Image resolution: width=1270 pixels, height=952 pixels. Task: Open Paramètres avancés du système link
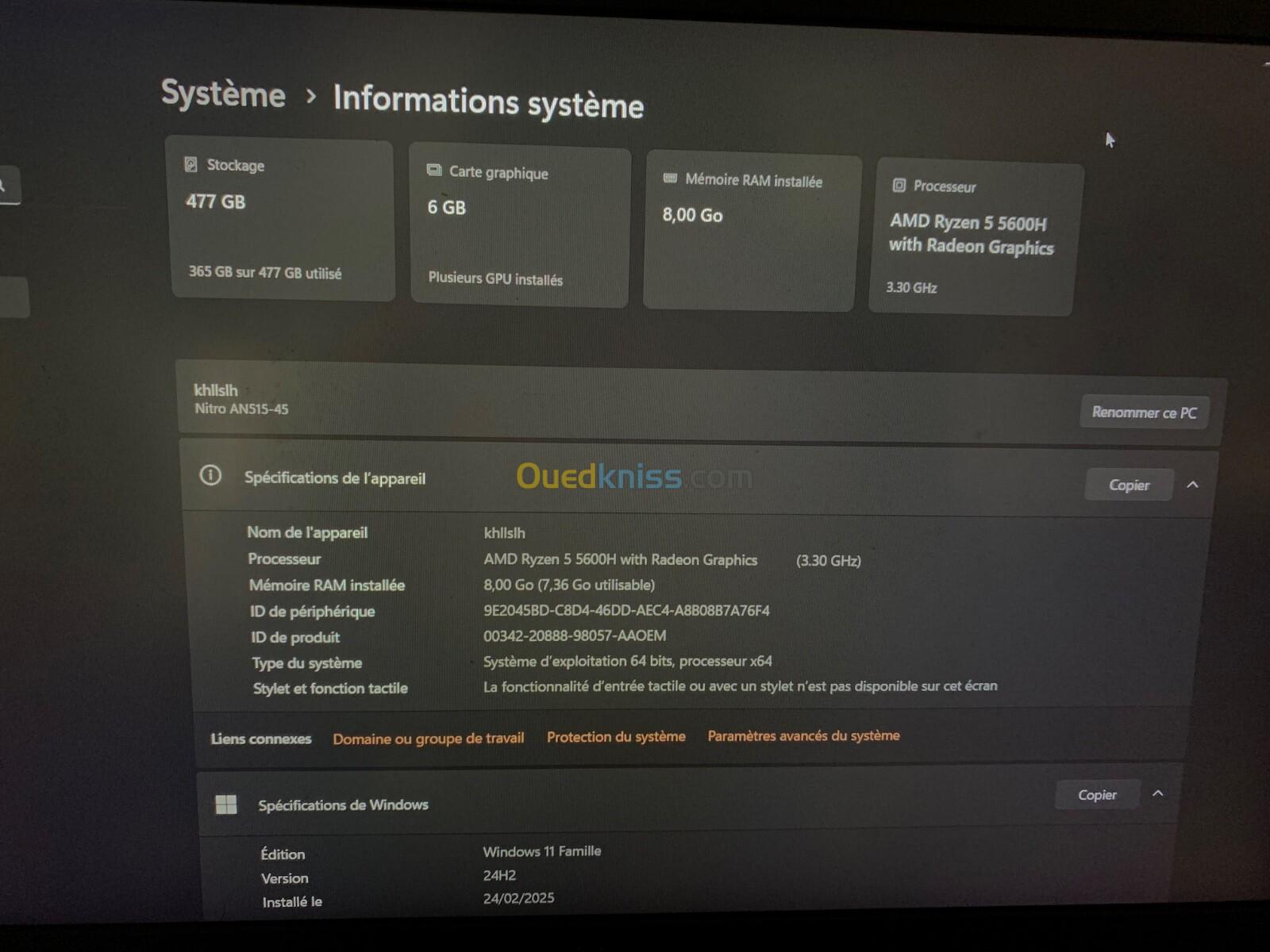tap(803, 735)
